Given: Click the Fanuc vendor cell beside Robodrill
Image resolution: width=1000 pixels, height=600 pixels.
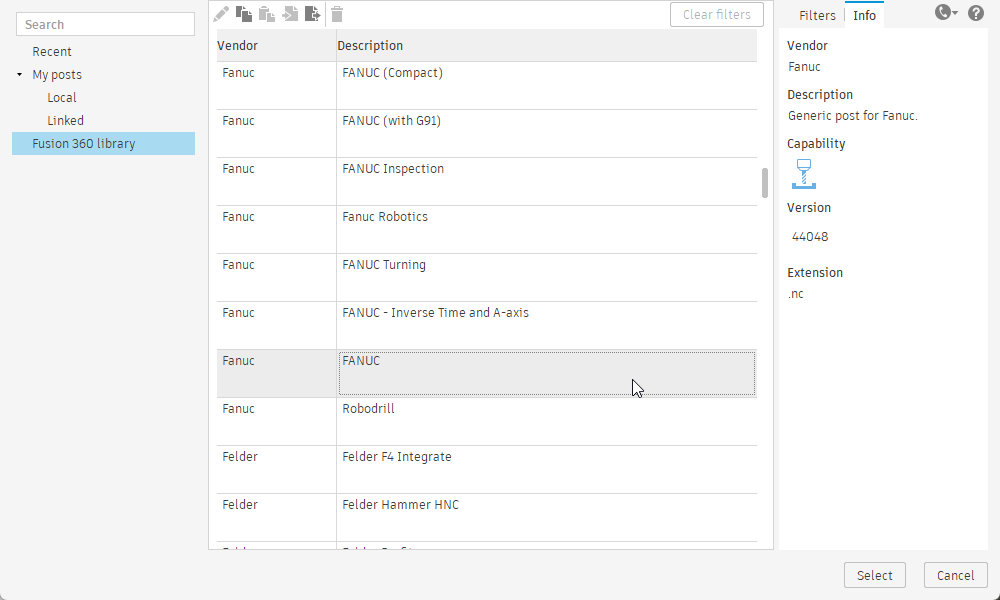Looking at the screenshot, I should coord(276,421).
